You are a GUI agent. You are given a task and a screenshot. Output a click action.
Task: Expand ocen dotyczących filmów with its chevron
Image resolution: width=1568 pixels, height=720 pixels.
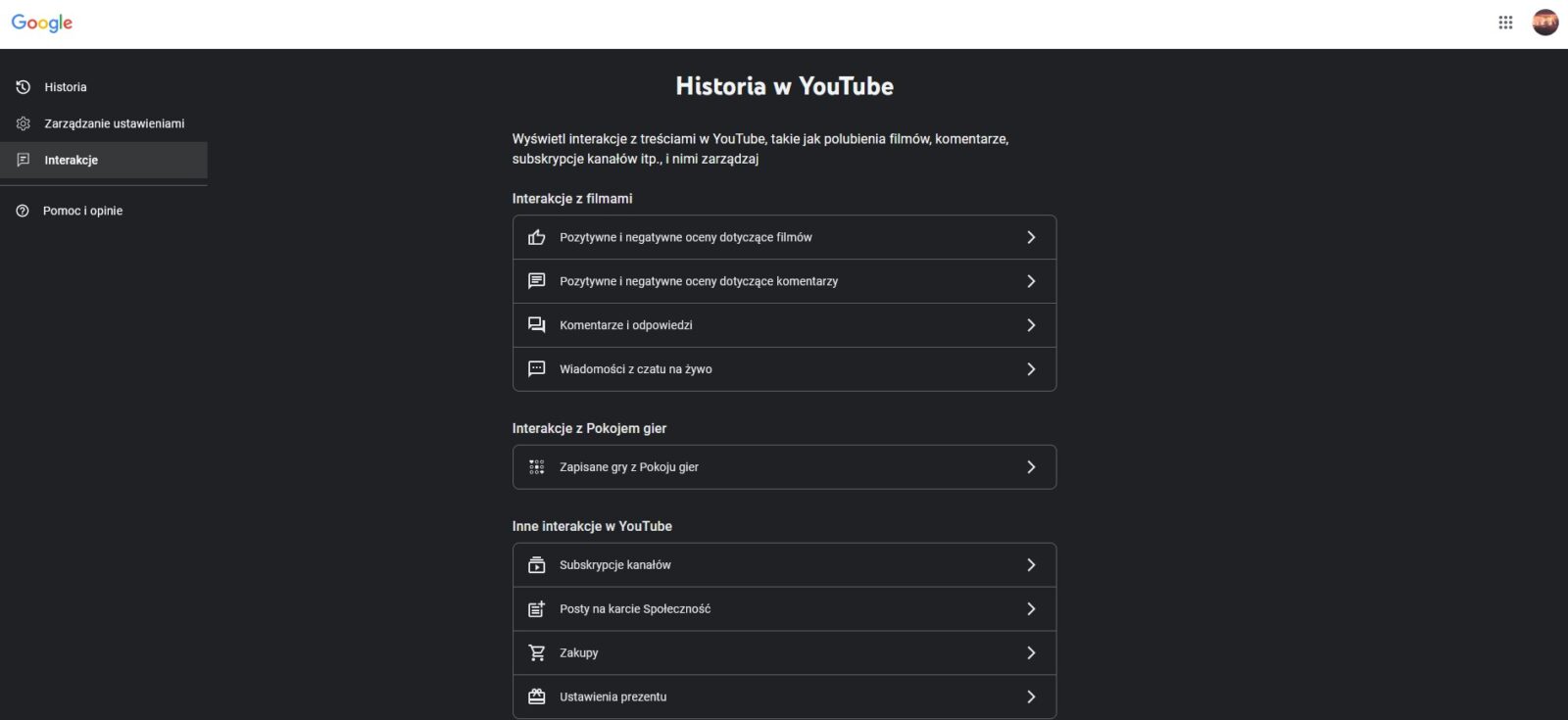(1031, 236)
